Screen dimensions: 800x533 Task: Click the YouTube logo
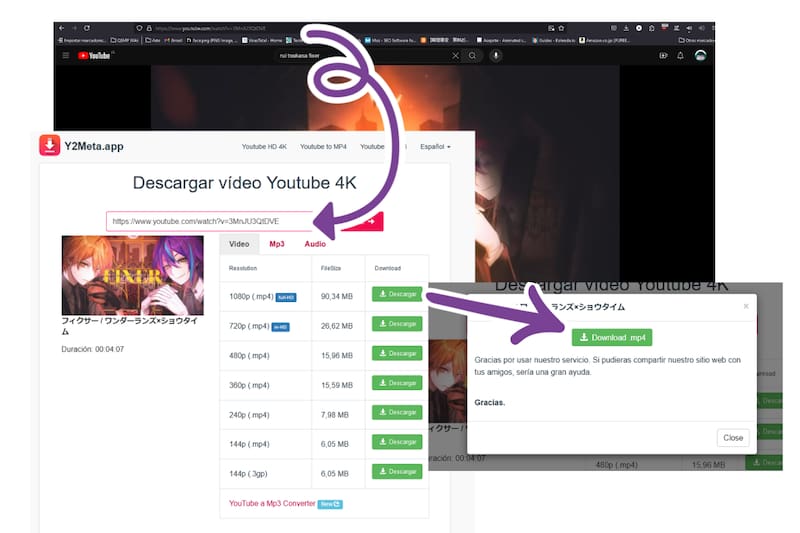pos(94,56)
